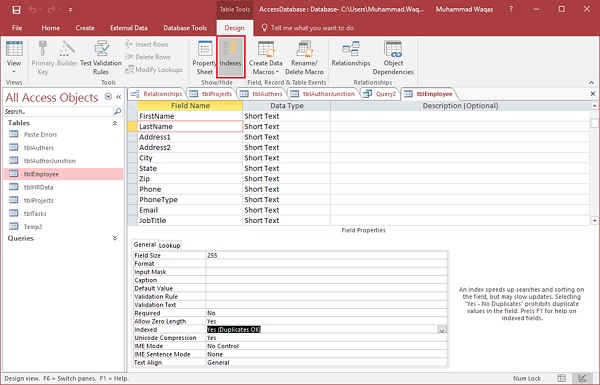Click the Save icon in title bar

[x=16, y=10]
